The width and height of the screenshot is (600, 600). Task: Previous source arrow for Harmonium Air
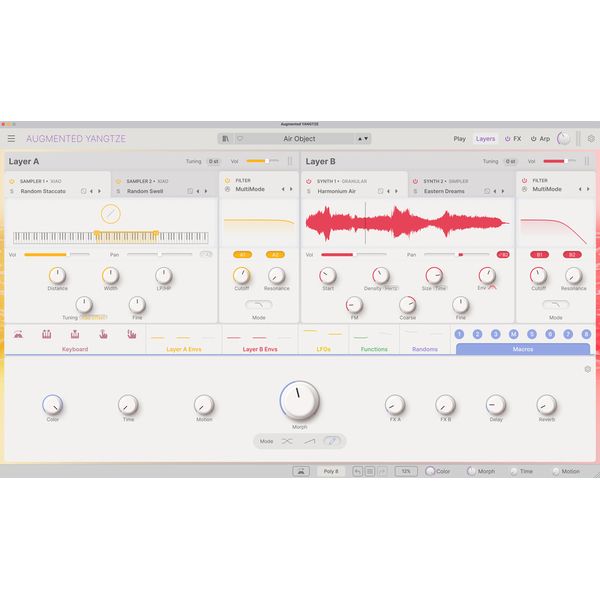[388, 191]
